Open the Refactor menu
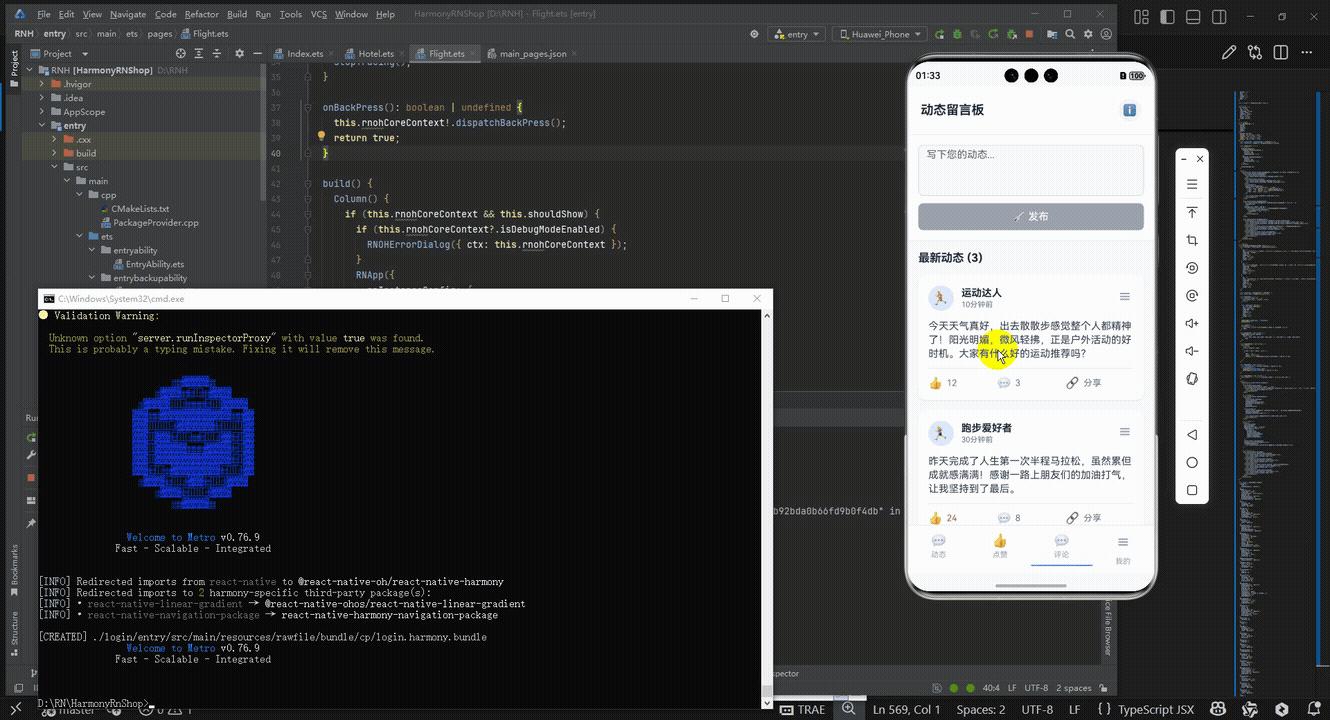Screen dimensions: 1330x720 tap(201, 14)
